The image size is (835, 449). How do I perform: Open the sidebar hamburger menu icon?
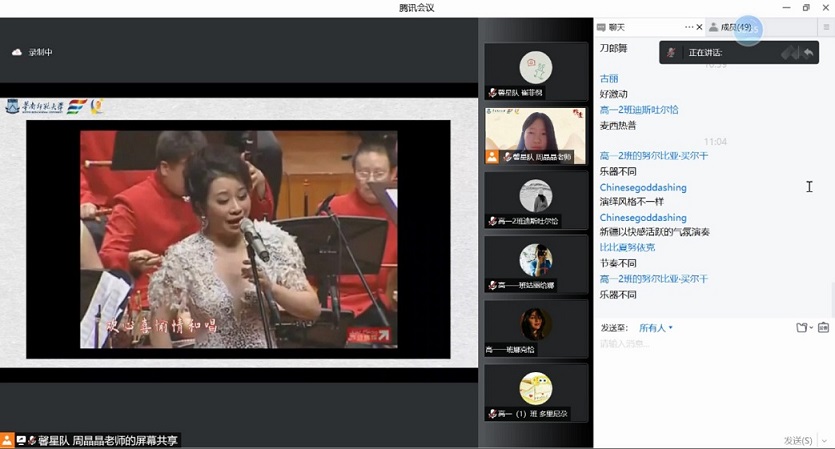tap(826, 27)
